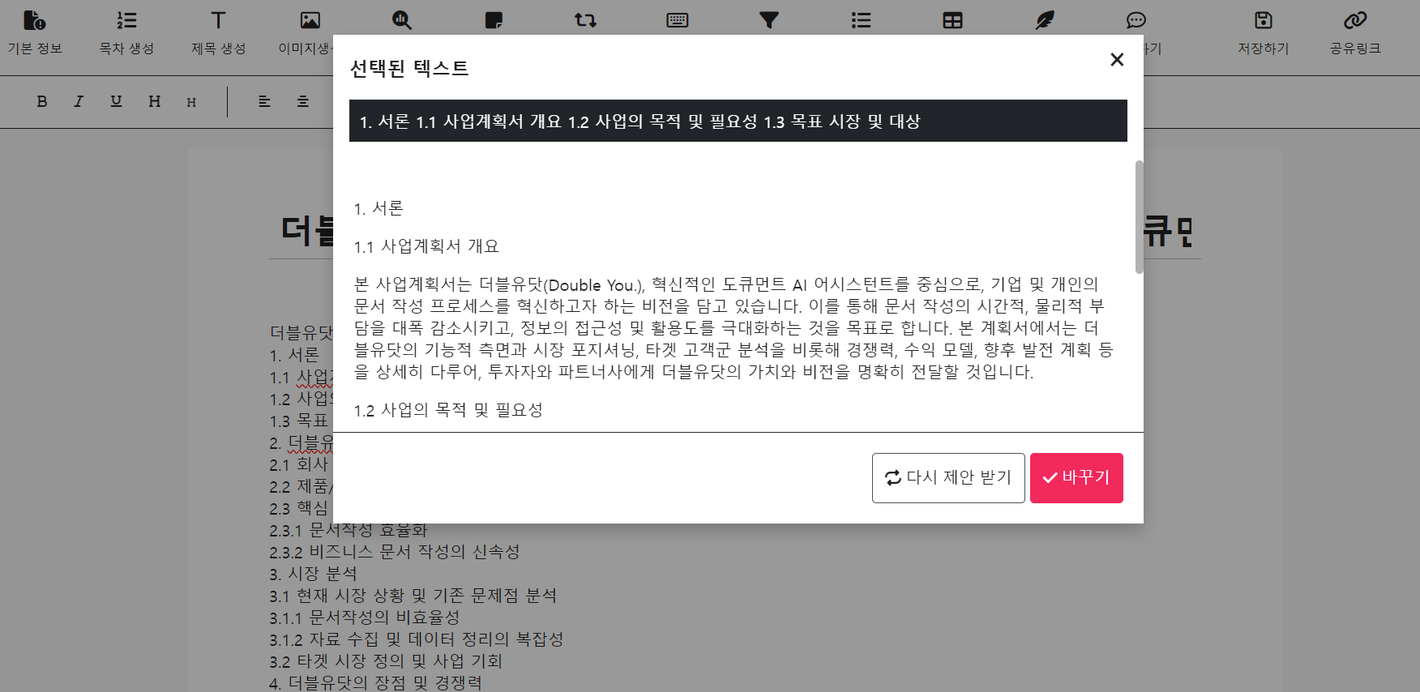The width and height of the screenshot is (1420, 692).
Task: Align text center in format bar
Action: [303, 101]
